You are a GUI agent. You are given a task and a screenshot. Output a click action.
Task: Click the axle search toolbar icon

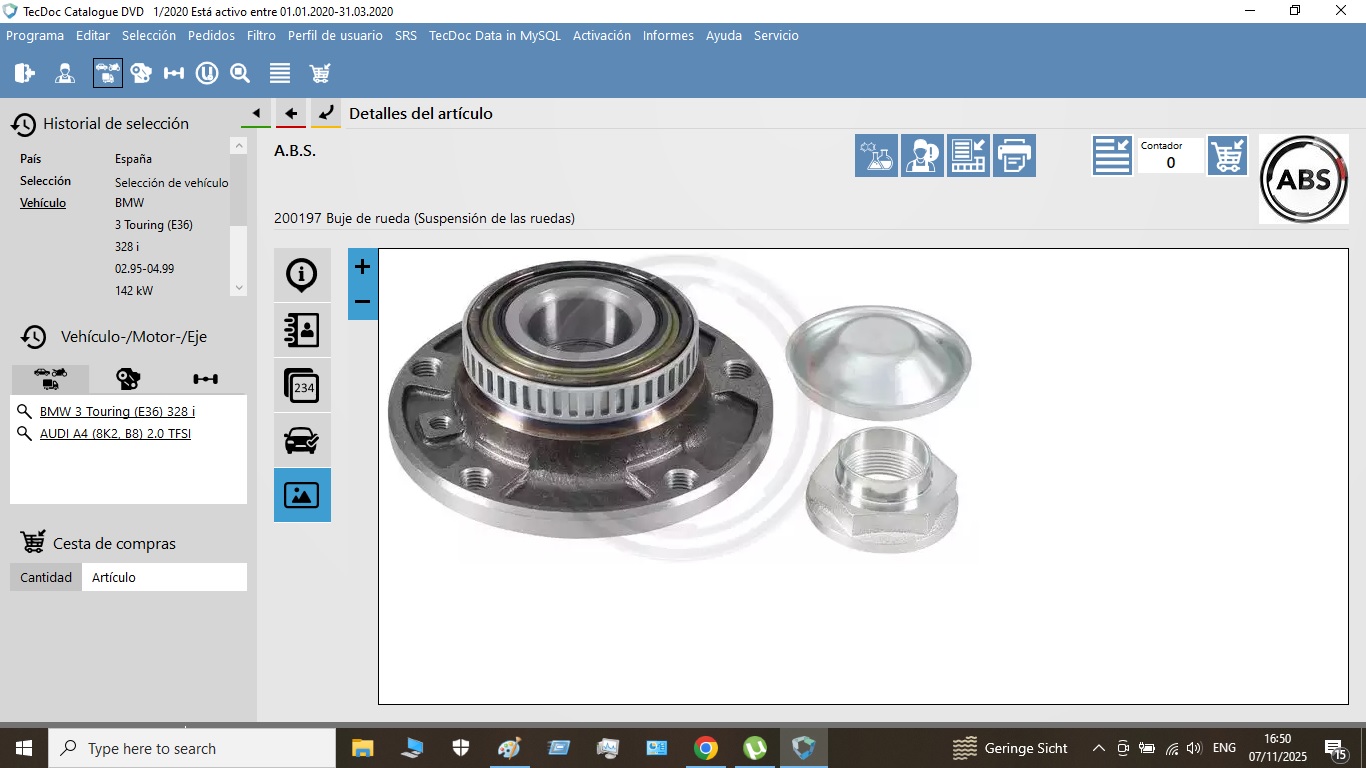(x=174, y=73)
